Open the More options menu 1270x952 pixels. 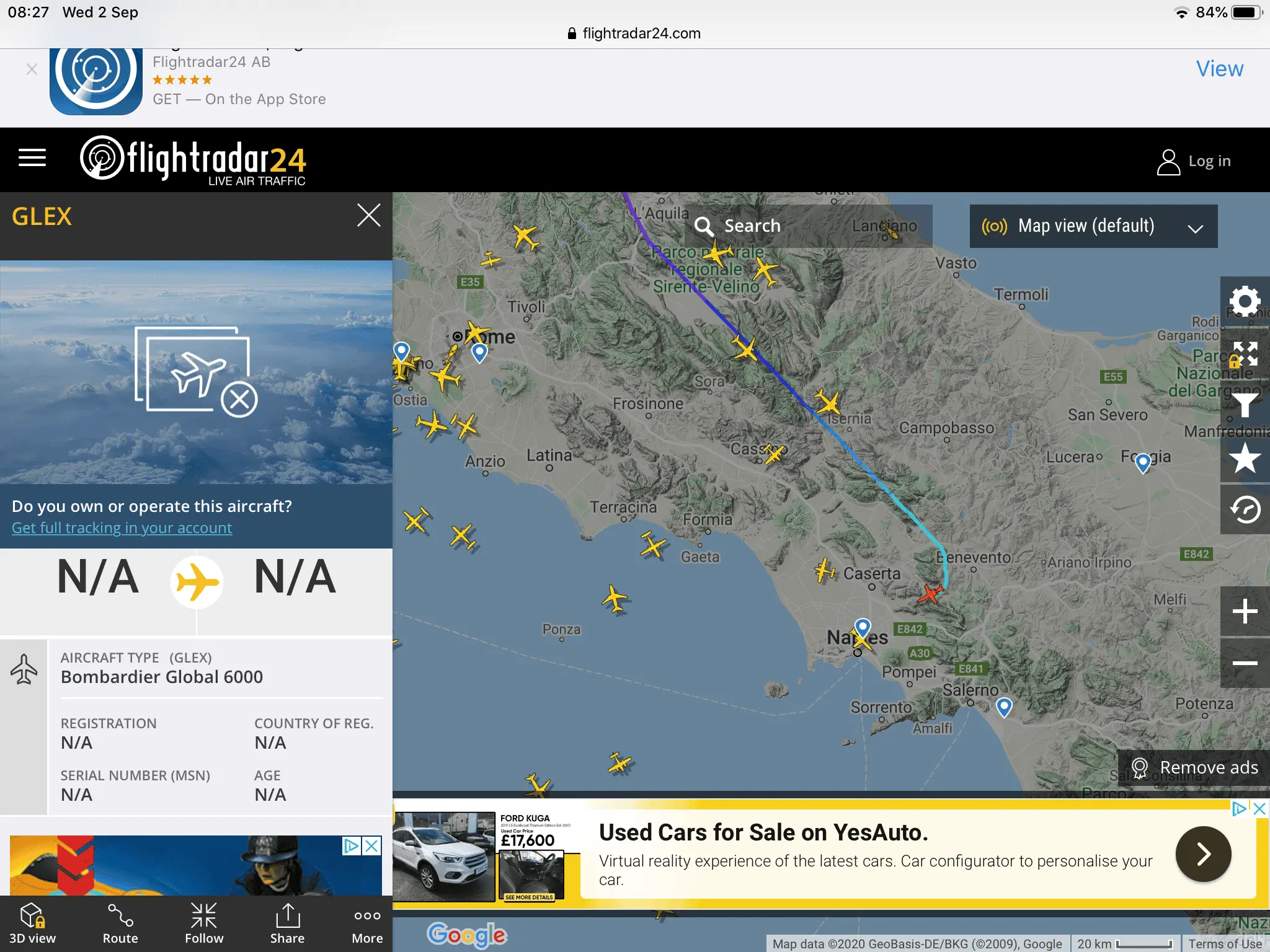[367, 923]
